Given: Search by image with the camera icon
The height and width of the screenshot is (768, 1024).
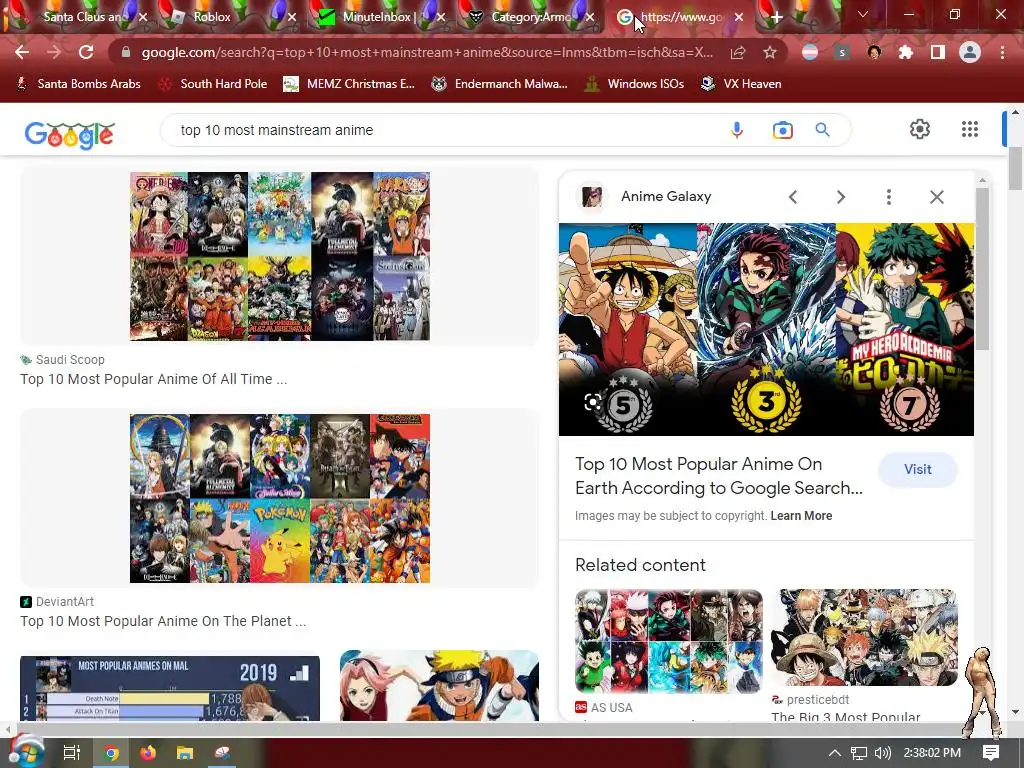Looking at the screenshot, I should click(782, 130).
